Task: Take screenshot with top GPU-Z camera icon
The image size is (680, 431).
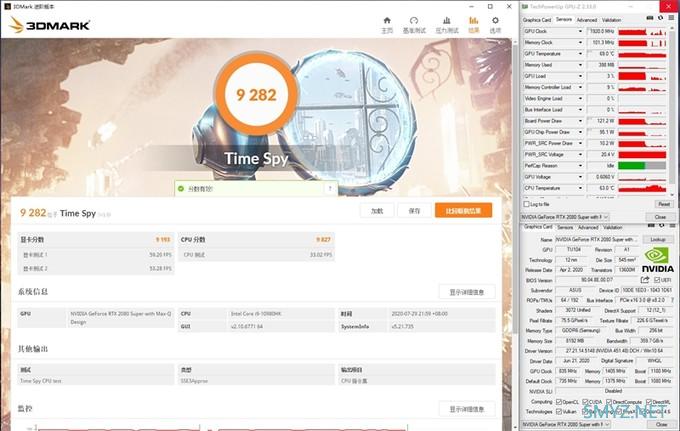Action: [x=650, y=18]
